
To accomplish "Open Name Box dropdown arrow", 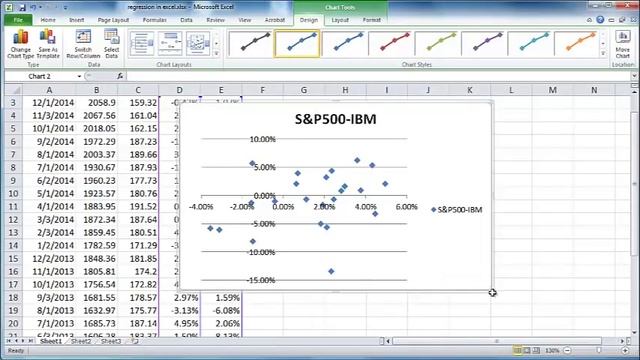I will pos(79,76).
